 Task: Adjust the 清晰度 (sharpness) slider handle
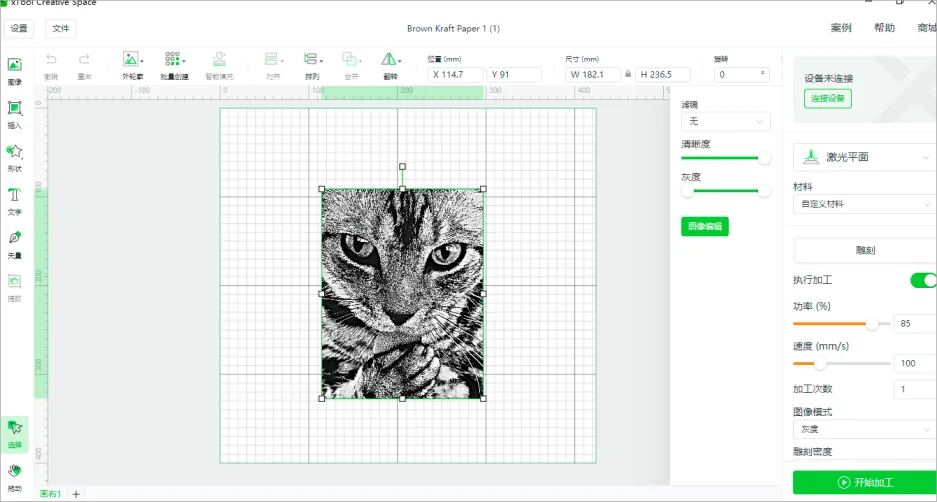pos(764,158)
